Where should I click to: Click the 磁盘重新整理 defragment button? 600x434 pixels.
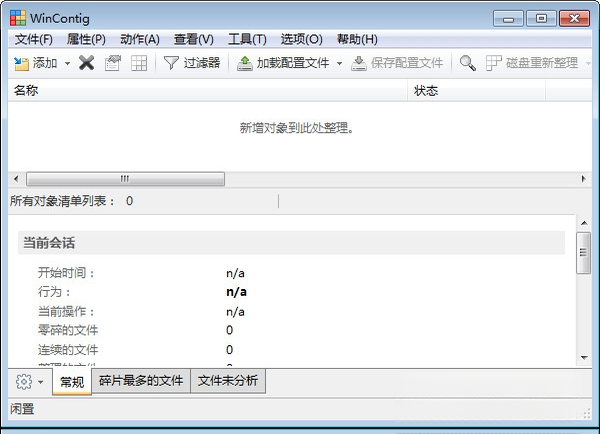coord(532,63)
